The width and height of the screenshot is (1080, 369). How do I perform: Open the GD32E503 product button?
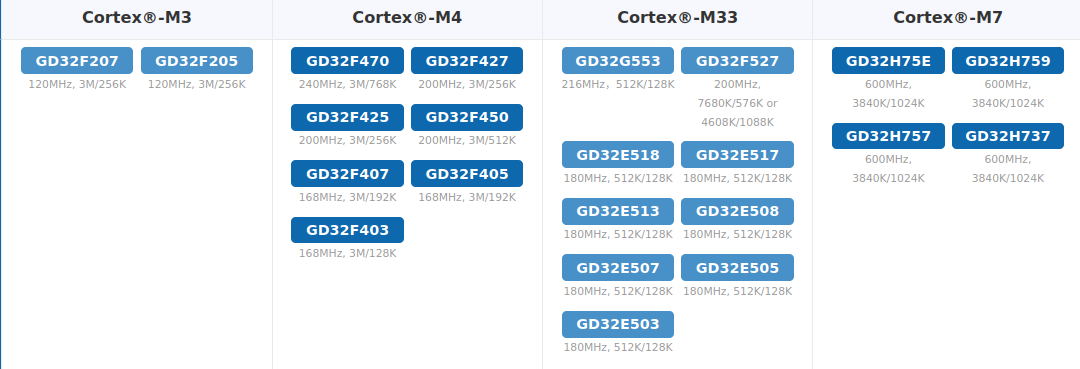[x=618, y=324]
